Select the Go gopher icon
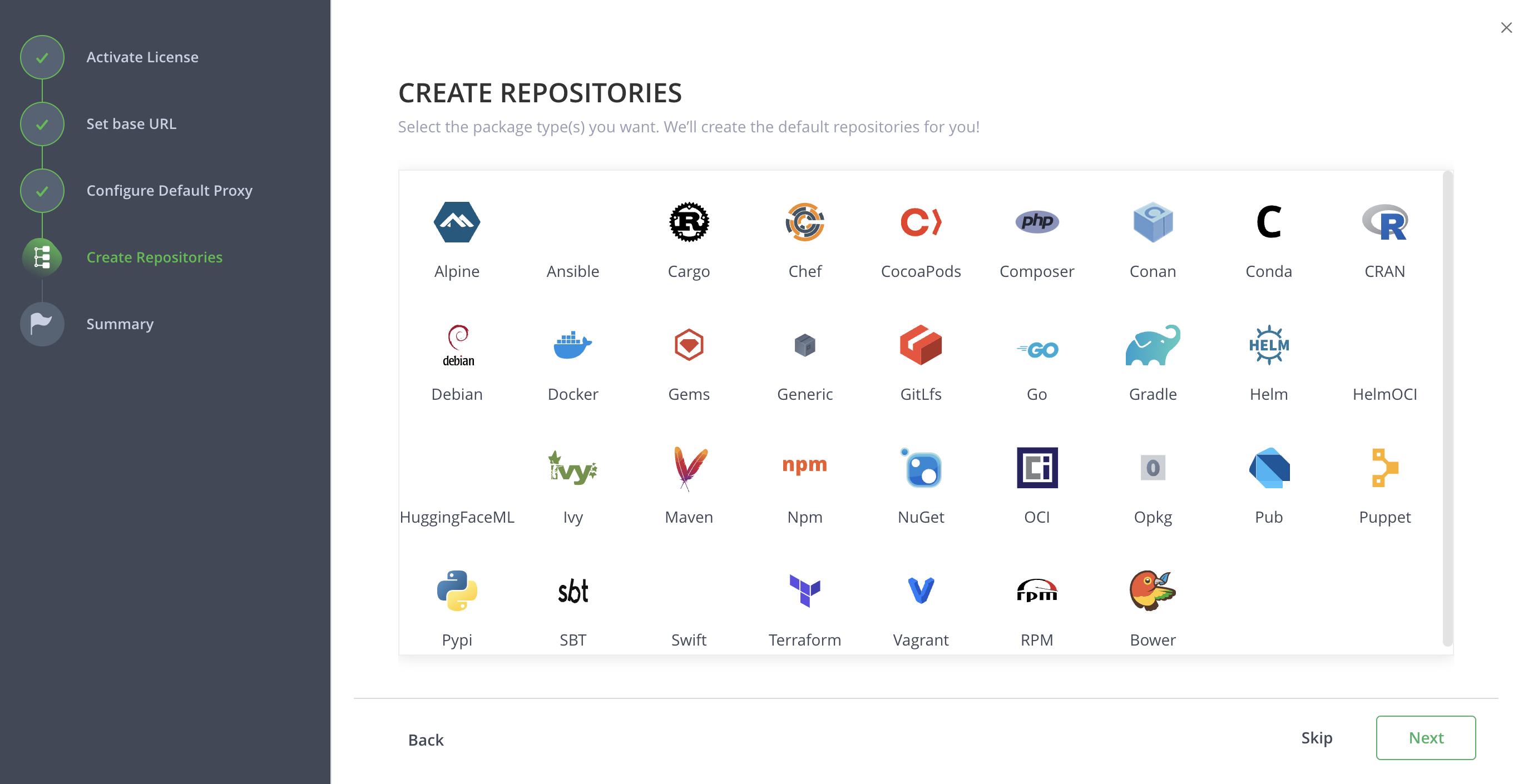Viewport: 1533px width, 784px height. tap(1036, 349)
